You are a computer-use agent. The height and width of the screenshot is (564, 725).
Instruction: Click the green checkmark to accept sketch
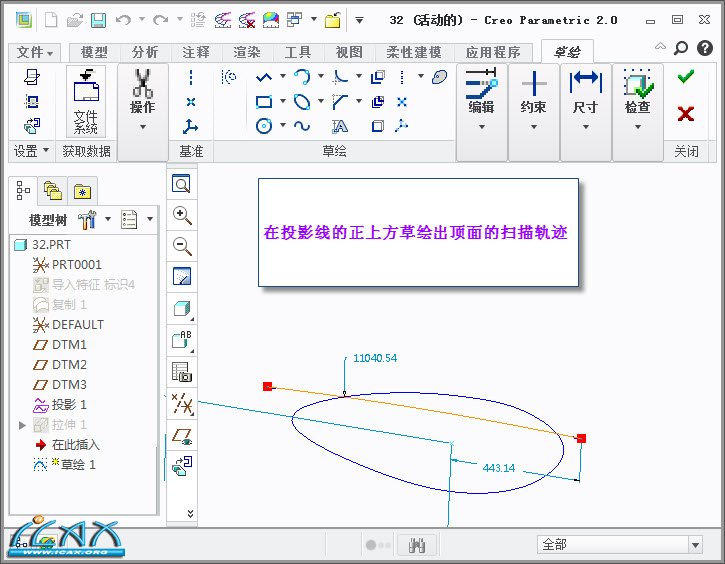[685, 77]
